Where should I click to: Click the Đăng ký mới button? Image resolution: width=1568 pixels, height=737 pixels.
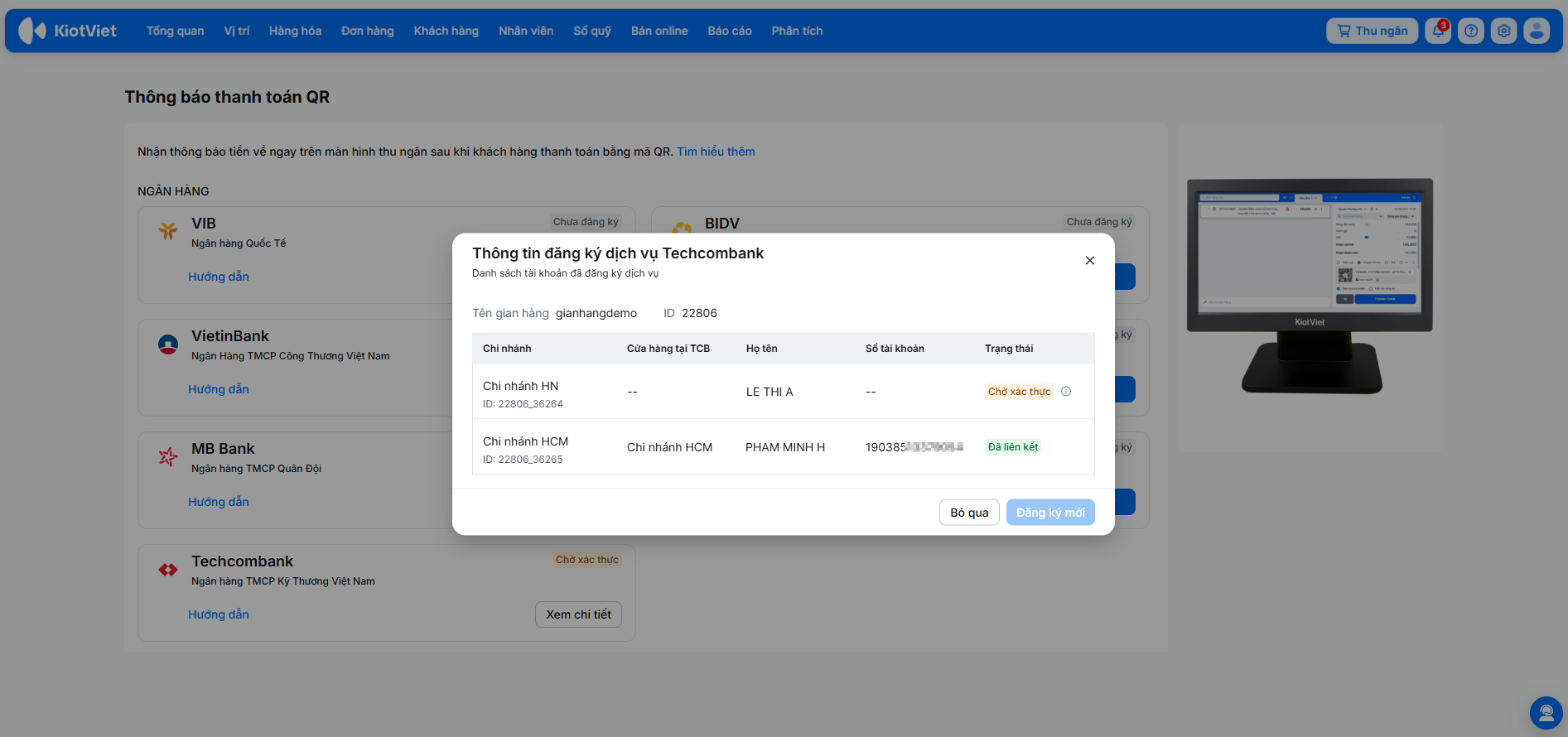[x=1050, y=513]
